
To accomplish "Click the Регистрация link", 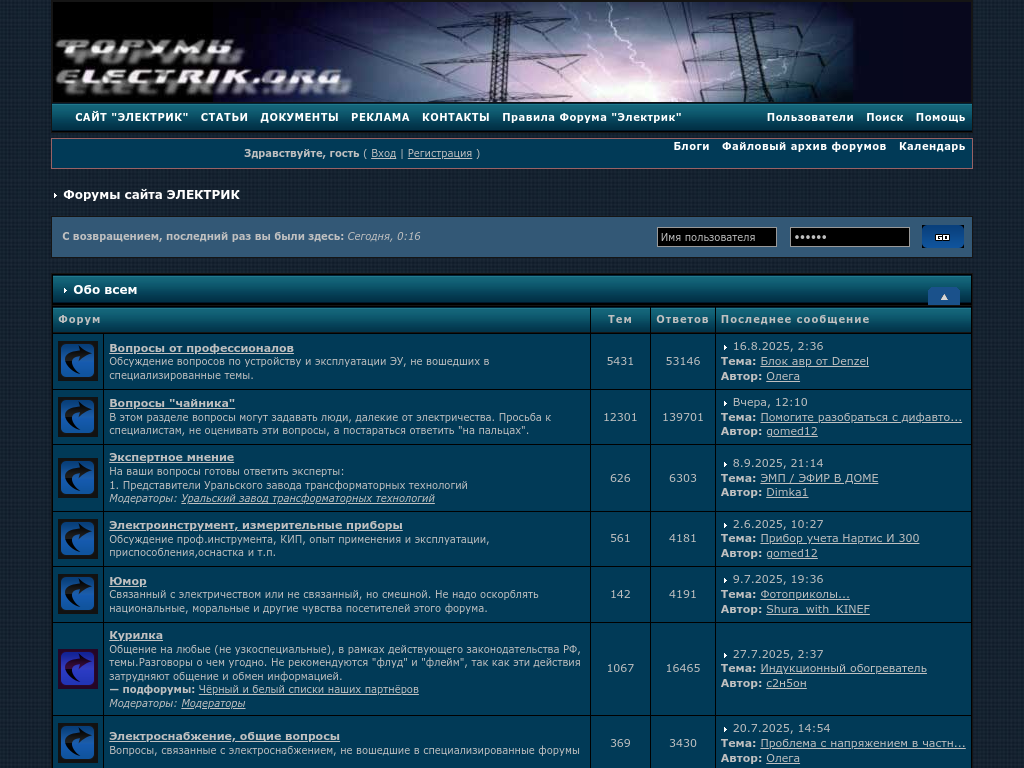I will [x=439, y=154].
